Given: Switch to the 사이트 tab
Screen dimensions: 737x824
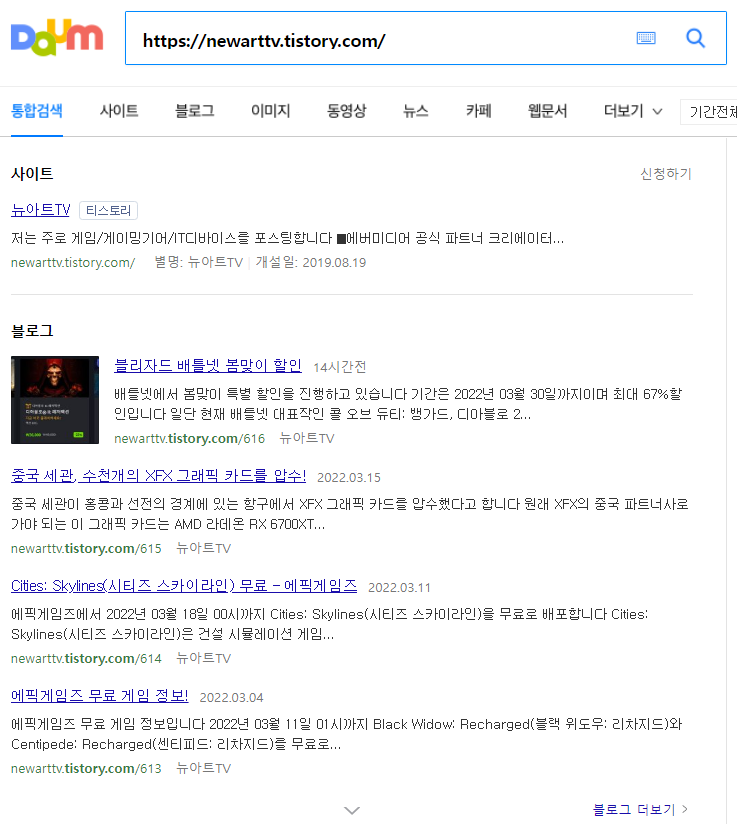Looking at the screenshot, I should pos(119,111).
